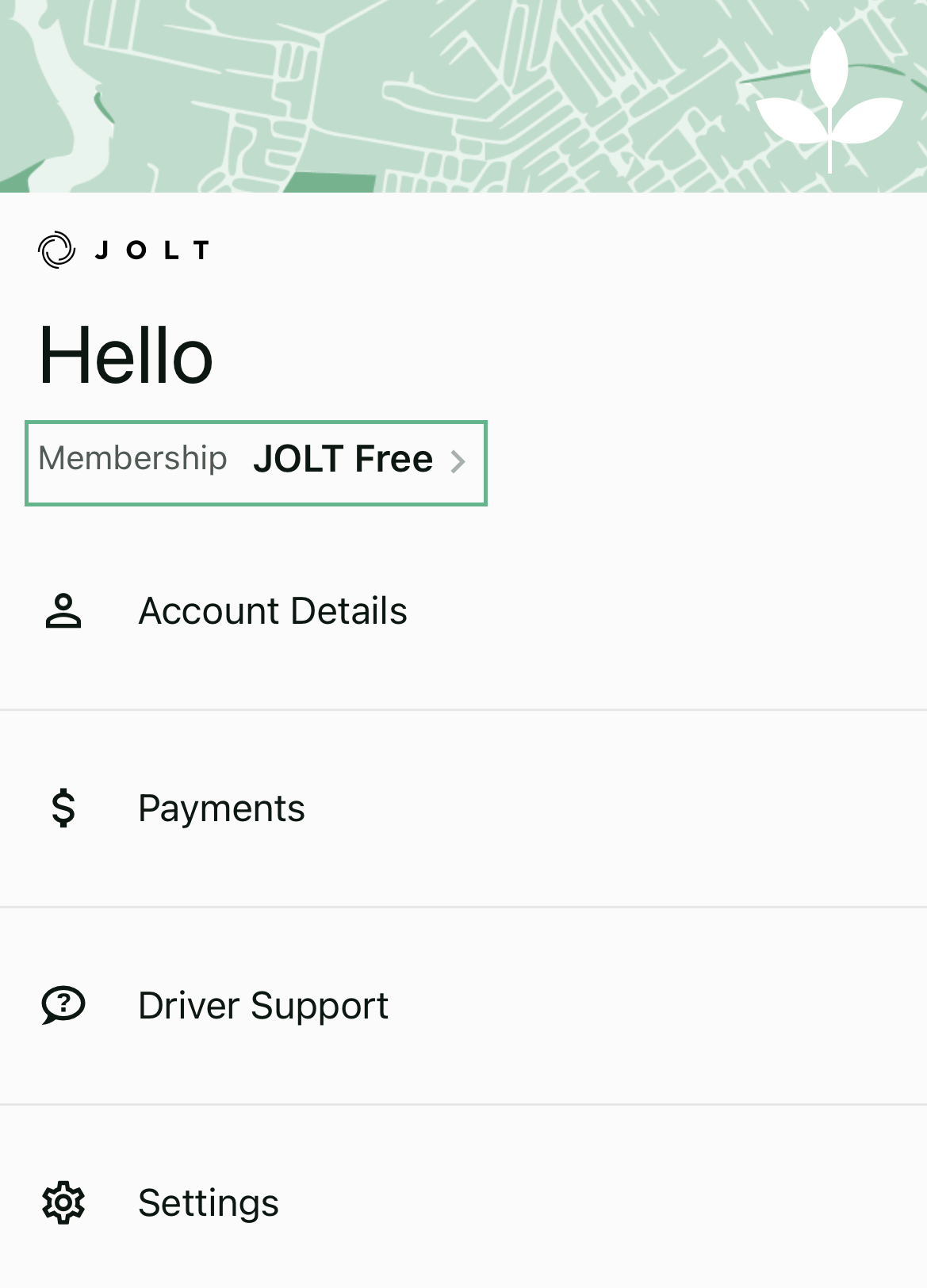The width and height of the screenshot is (927, 1288).
Task: Open Account Details menu item
Action: click(463, 611)
